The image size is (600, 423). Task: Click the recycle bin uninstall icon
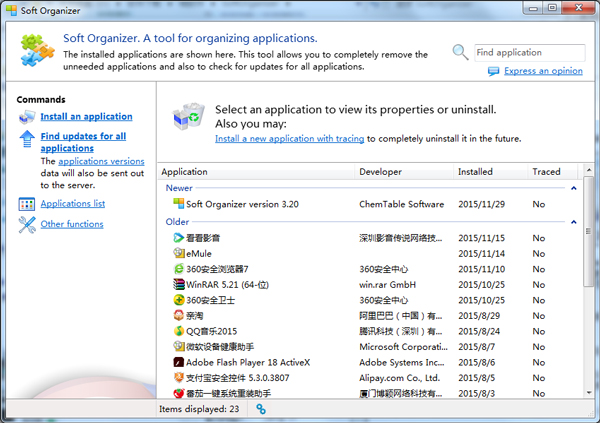pyautogui.click(x=189, y=116)
